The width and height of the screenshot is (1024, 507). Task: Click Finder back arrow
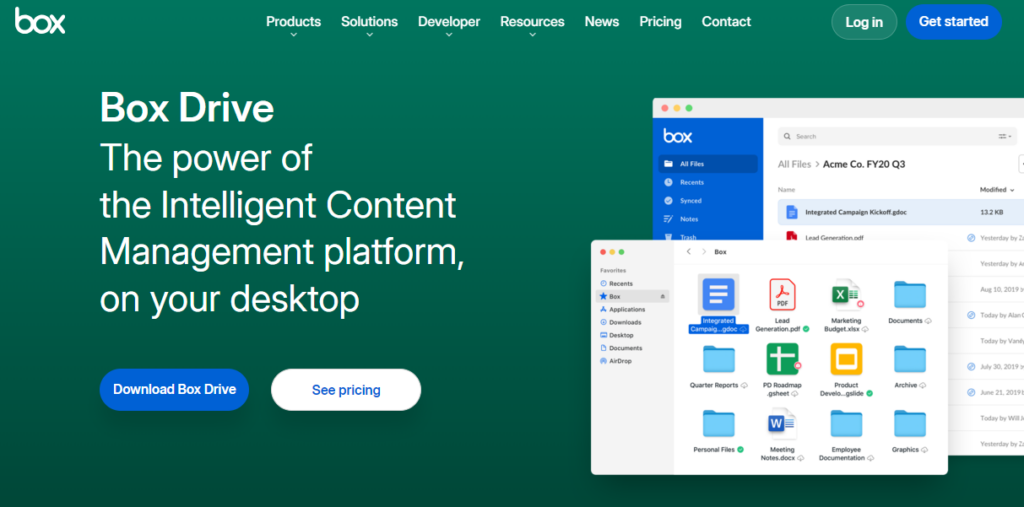coord(688,252)
